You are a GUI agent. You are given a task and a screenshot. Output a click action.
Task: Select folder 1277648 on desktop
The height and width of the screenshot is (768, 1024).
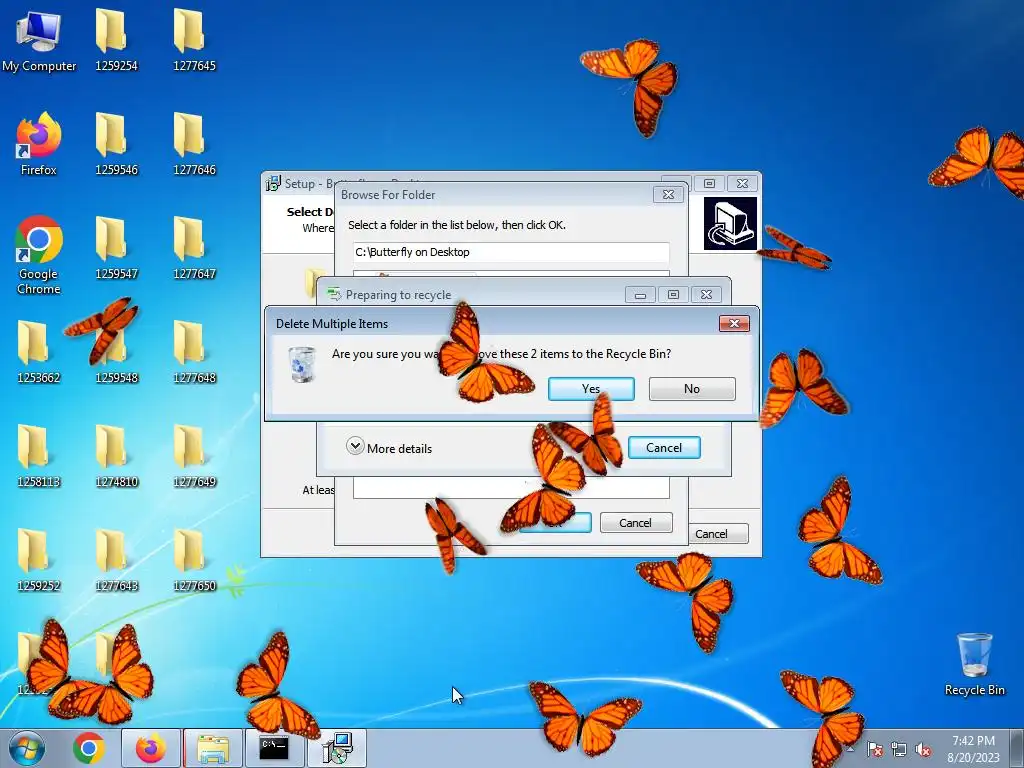pyautogui.click(x=194, y=353)
